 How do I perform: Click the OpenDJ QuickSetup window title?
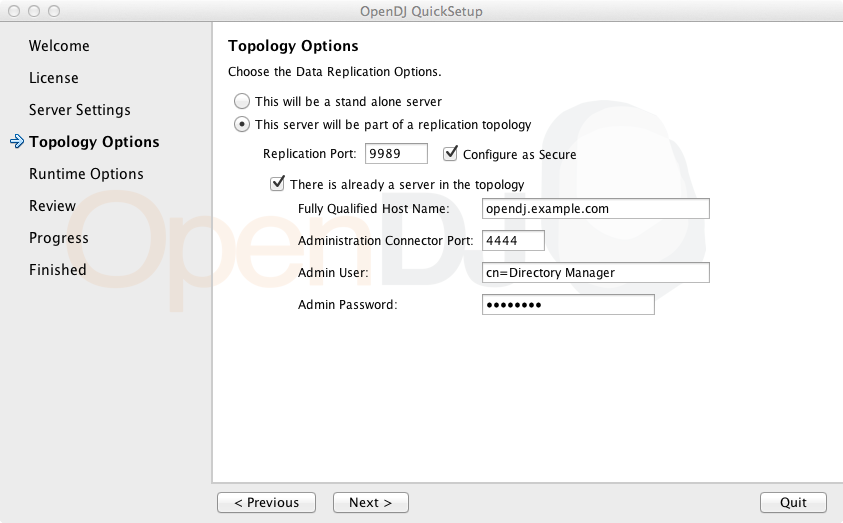click(421, 11)
